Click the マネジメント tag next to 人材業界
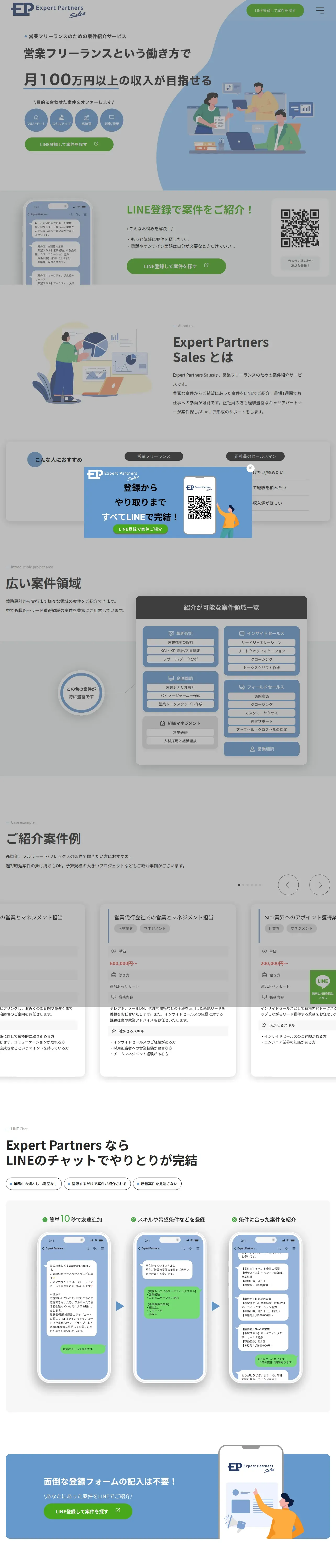This screenshot has width=336, height=1568. tap(155, 928)
